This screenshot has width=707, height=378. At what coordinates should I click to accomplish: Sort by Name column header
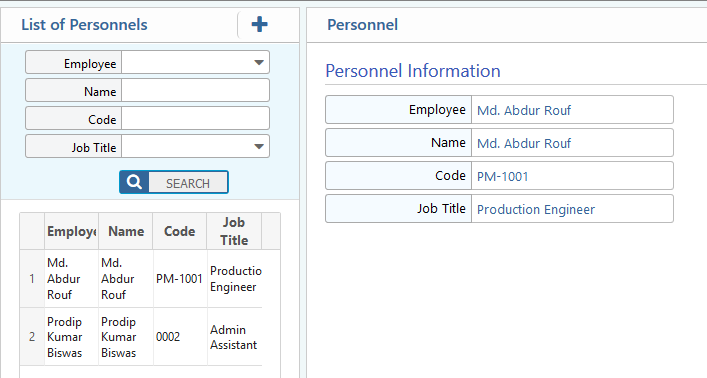tap(126, 231)
